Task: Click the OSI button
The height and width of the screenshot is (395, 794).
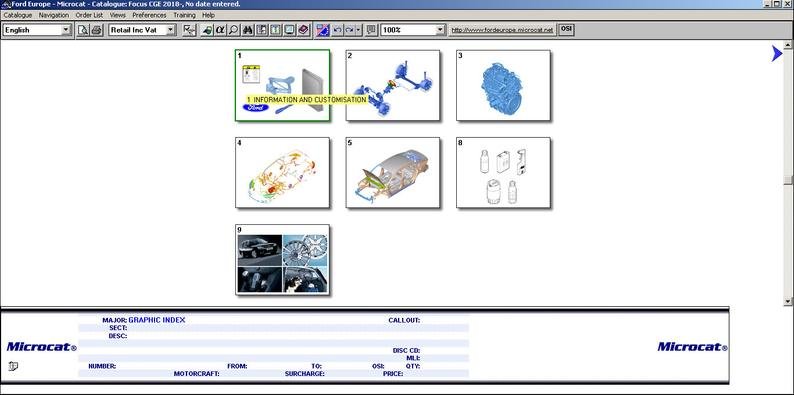Action: 566,29
